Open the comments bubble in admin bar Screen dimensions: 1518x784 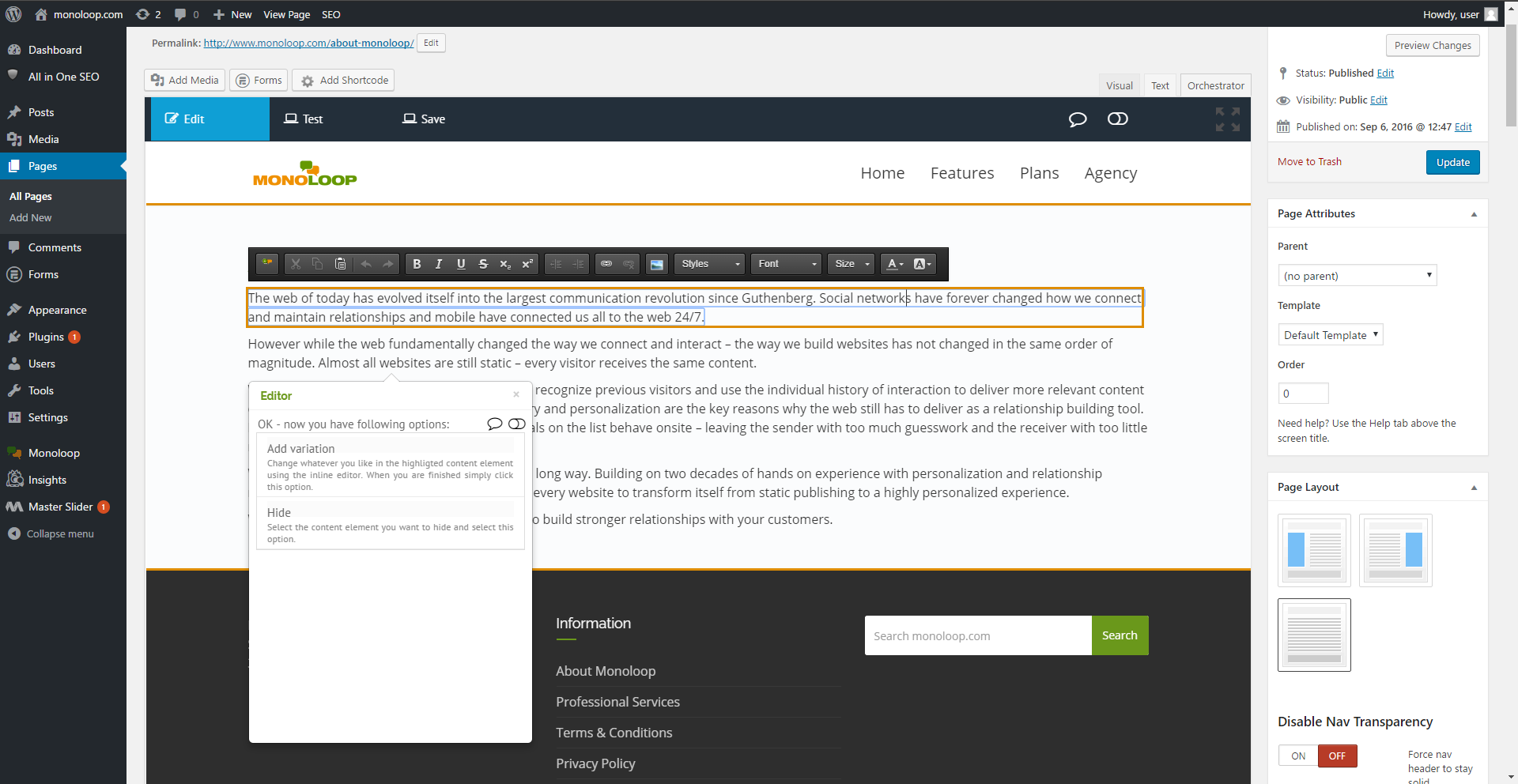187,14
